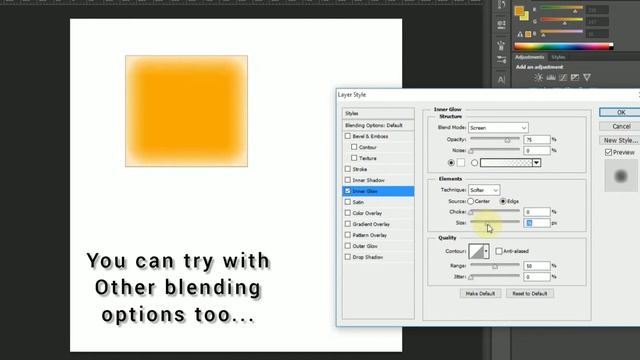Select the Styles row in Layer Style list
This screenshot has height=360, width=640.
[378, 113]
